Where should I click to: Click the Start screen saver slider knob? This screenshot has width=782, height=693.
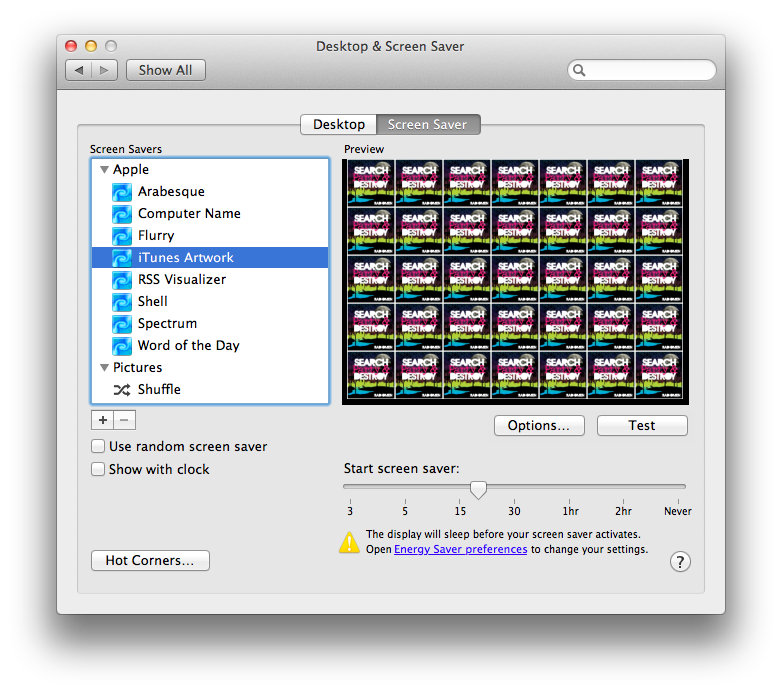(x=478, y=490)
